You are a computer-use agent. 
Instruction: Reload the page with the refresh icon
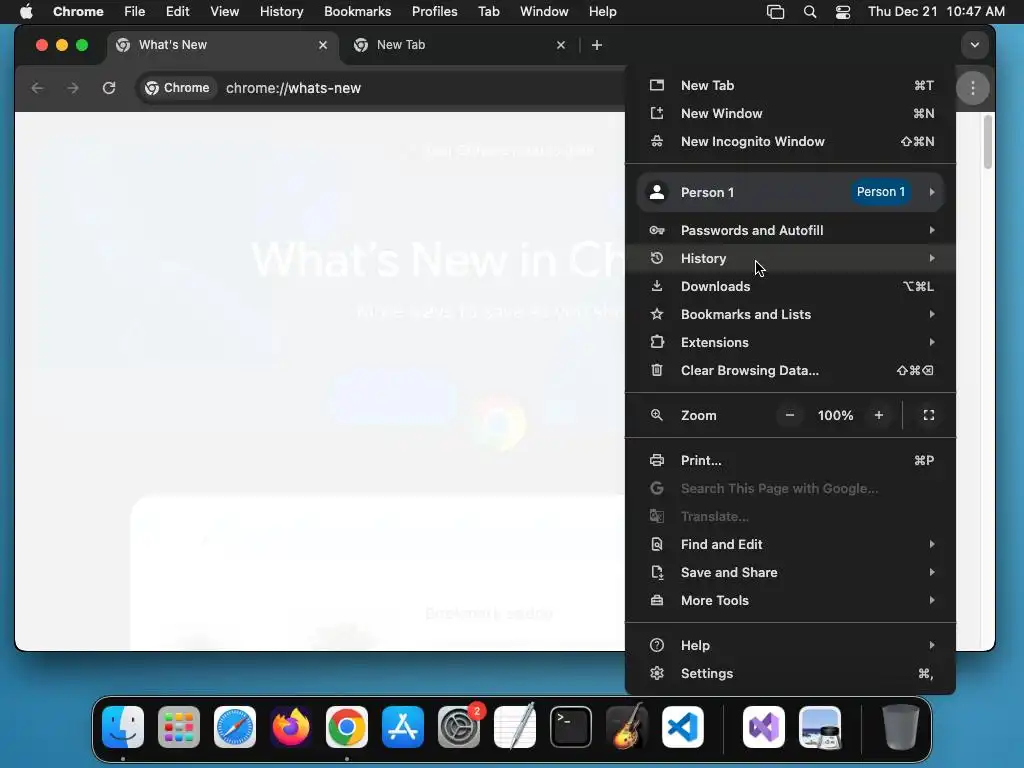coord(109,88)
